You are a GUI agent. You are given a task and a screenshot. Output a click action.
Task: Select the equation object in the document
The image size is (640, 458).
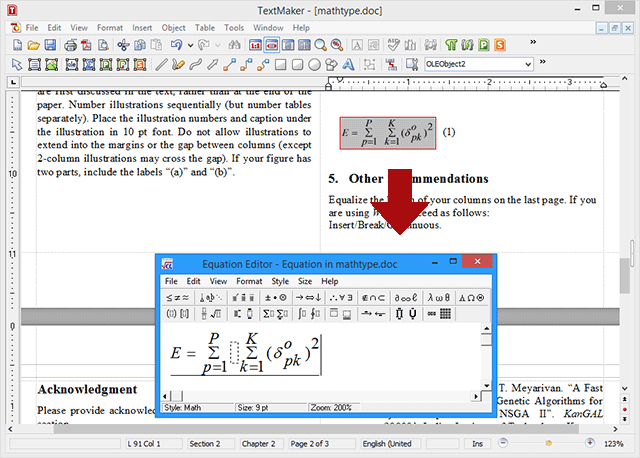click(388, 133)
